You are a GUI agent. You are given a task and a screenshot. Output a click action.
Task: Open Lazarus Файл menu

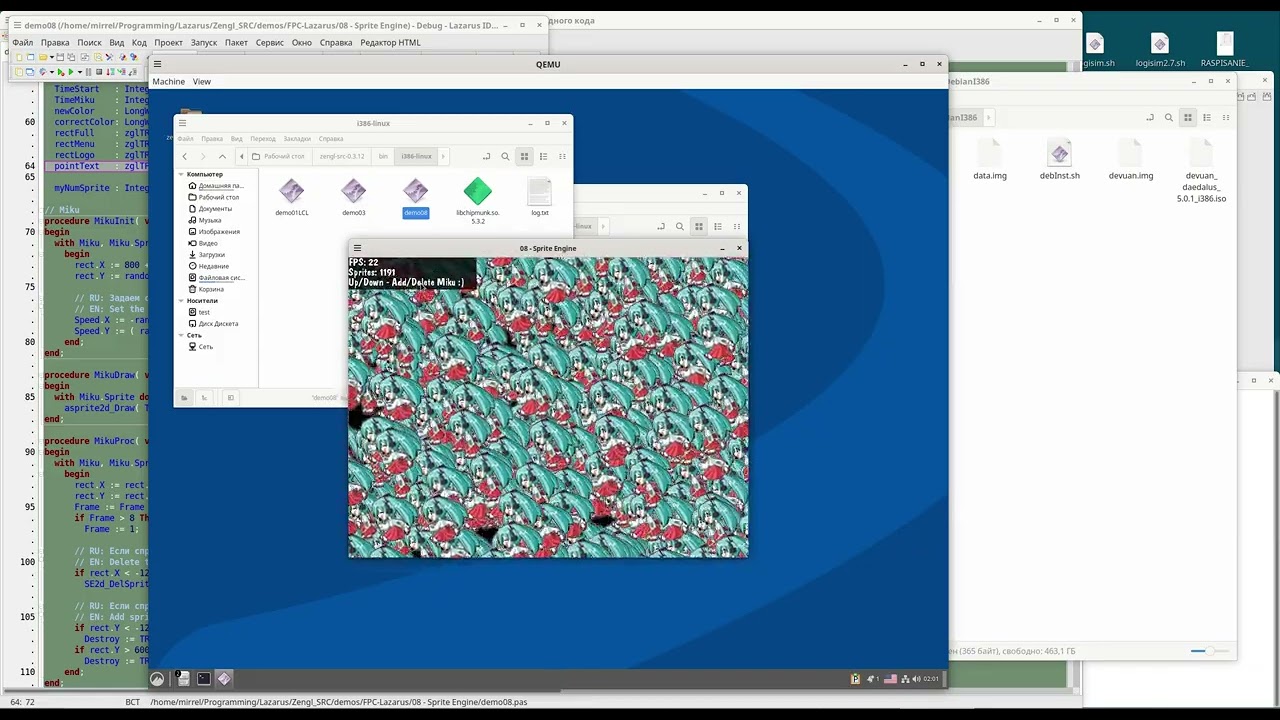(23, 42)
